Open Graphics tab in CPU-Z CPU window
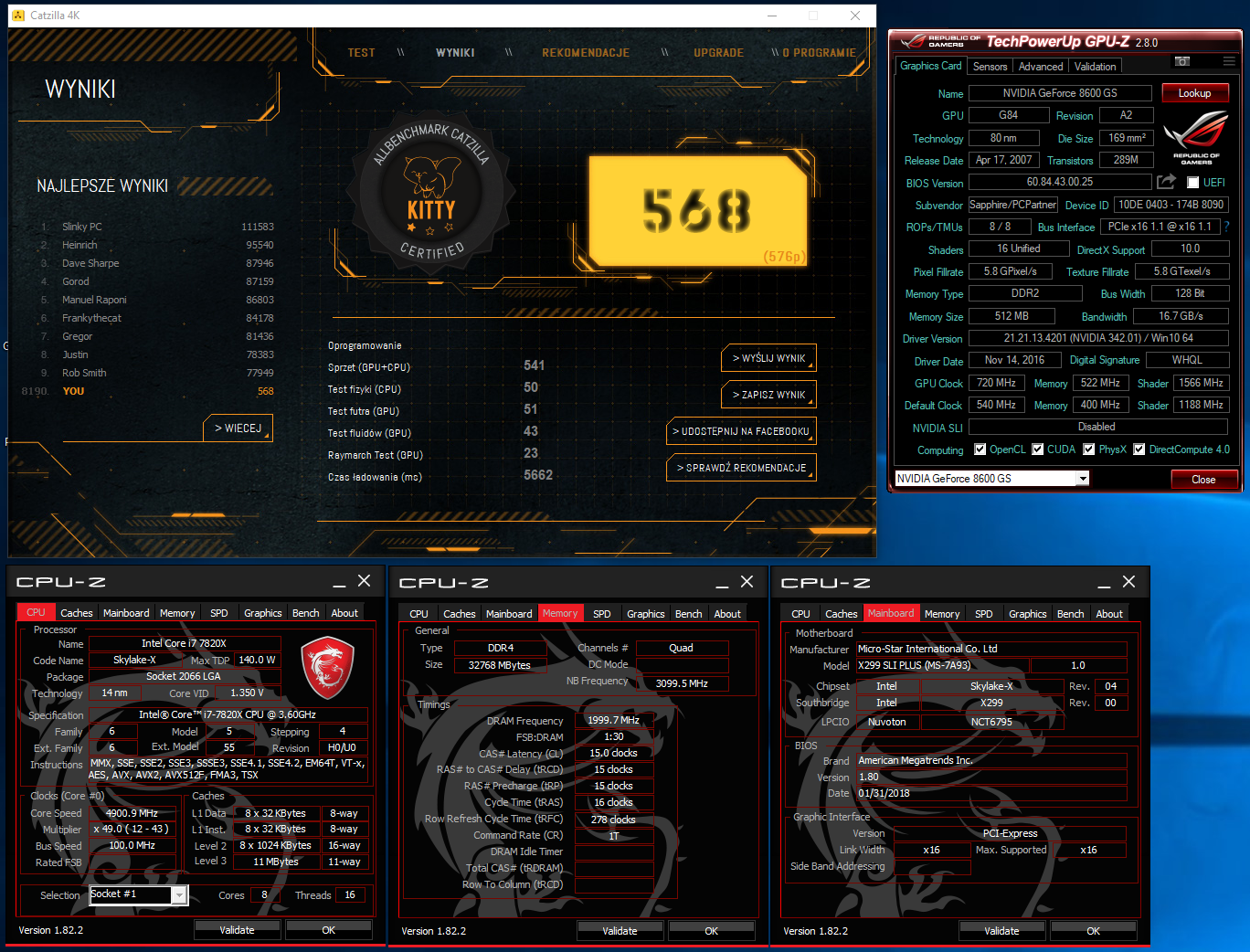 pyautogui.click(x=263, y=613)
